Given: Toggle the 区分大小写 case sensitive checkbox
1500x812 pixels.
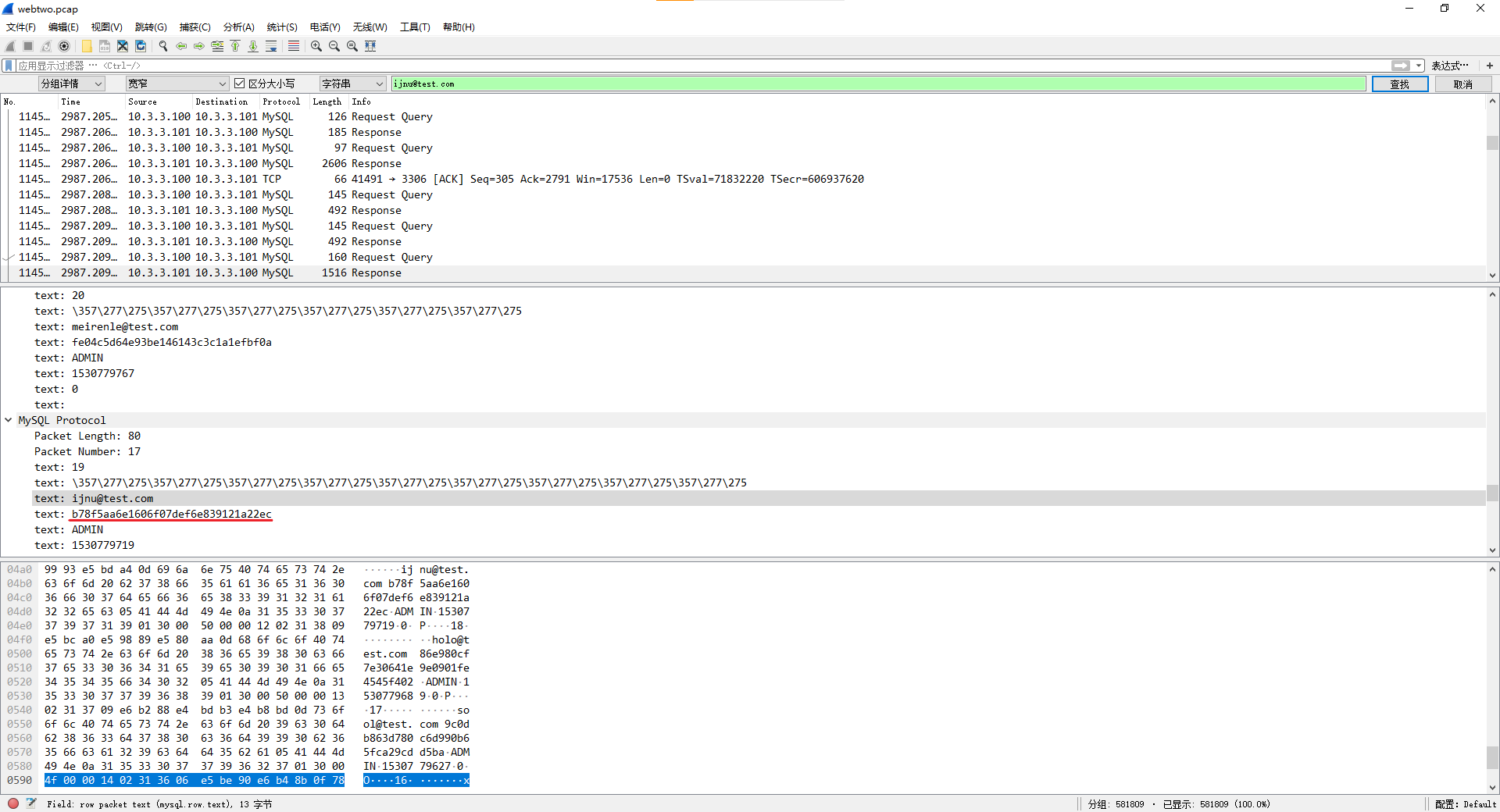Looking at the screenshot, I should click(x=240, y=84).
